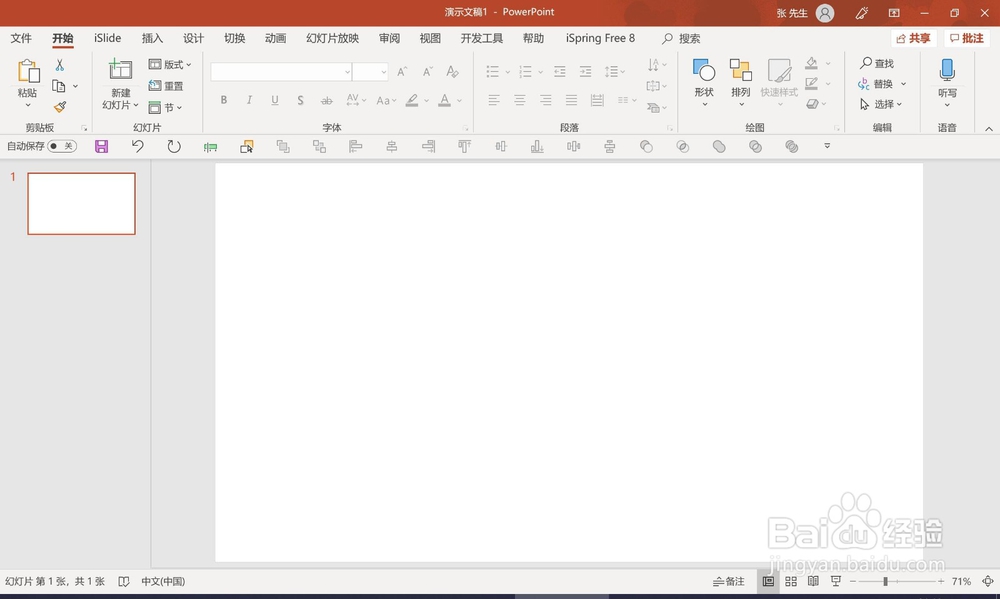Switch to Normal view in status bar
The height and width of the screenshot is (599, 1000).
tap(768, 581)
